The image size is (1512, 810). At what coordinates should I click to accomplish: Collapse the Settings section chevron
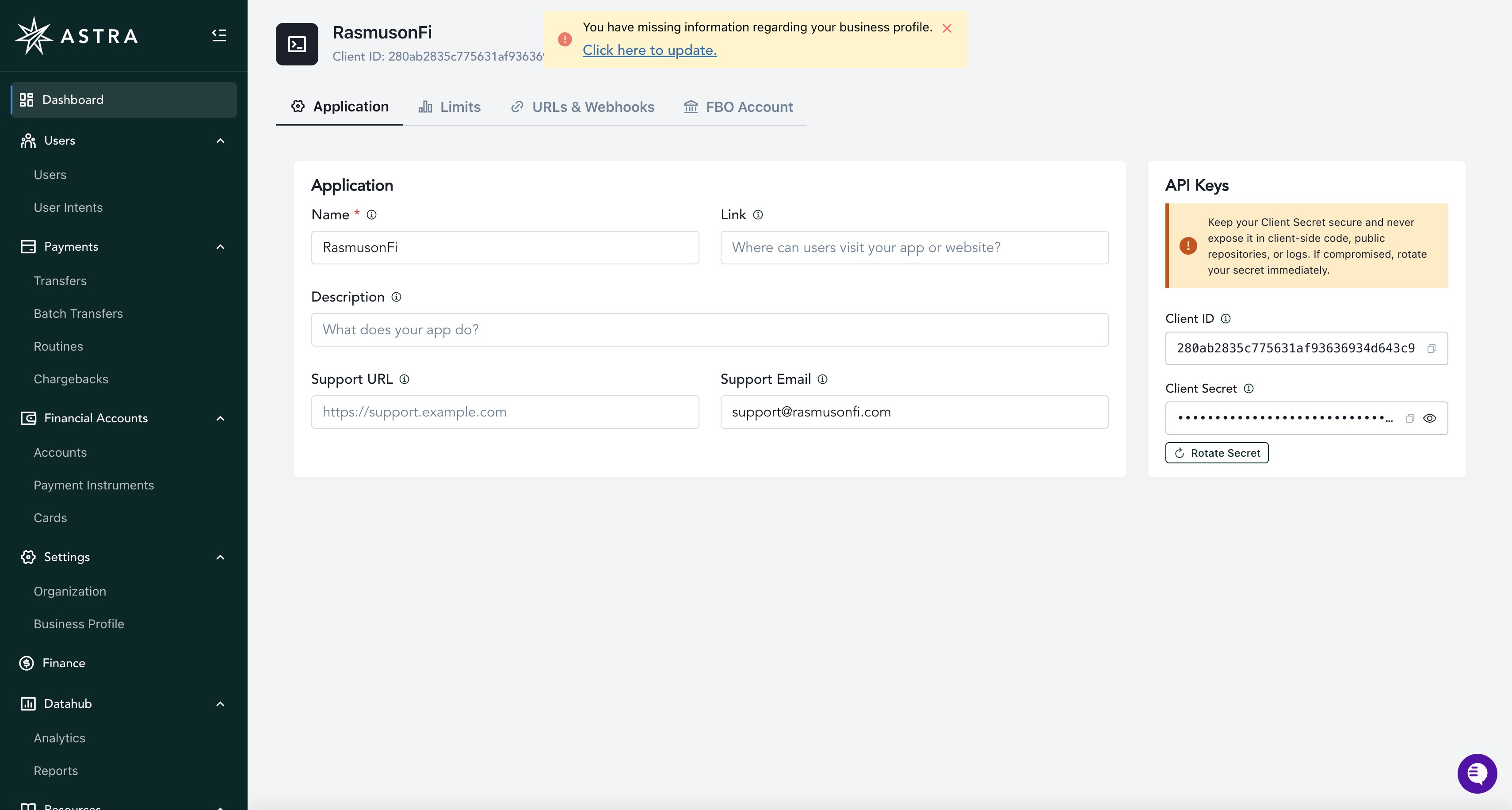221,557
